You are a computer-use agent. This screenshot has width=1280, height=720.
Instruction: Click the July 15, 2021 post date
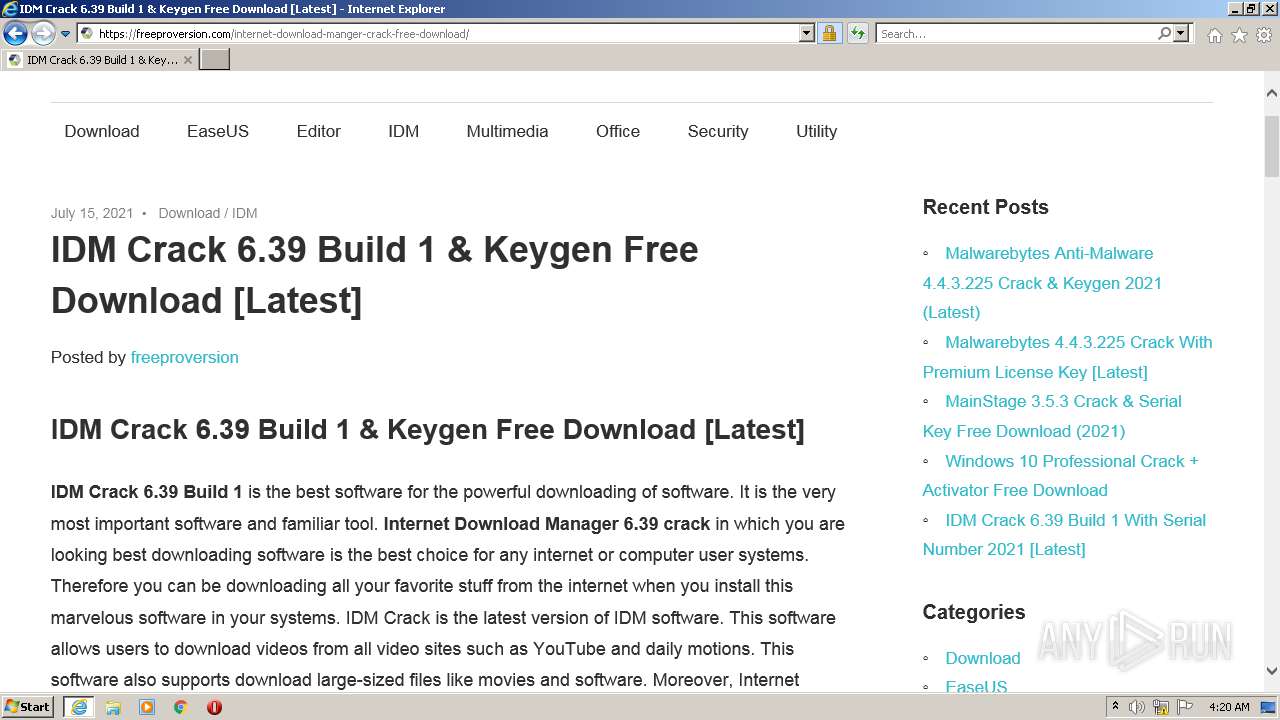point(92,213)
